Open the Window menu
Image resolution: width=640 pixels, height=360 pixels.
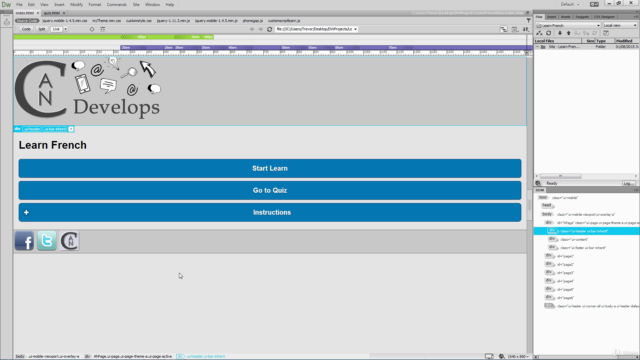pos(152,4)
